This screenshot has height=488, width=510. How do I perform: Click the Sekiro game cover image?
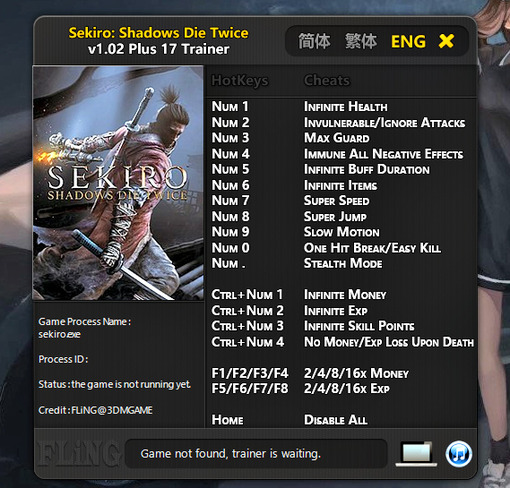pos(118,183)
